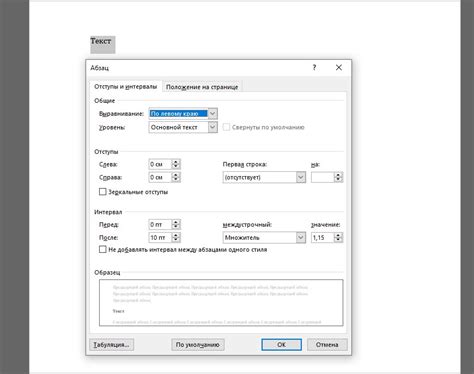The height and width of the screenshot is (374, 474).
Task: Click the highlighted word Текст in document
Action: 101,41
